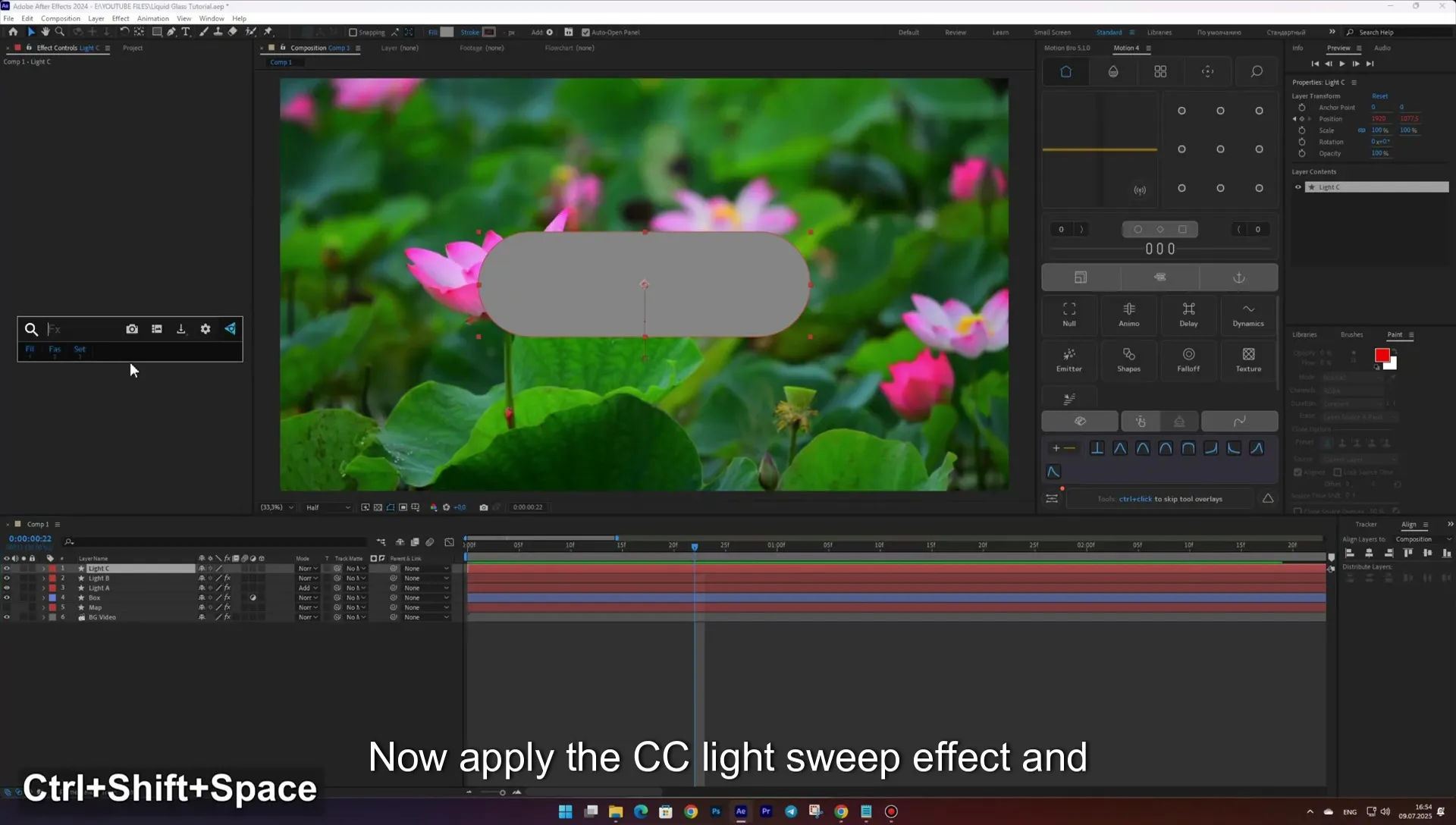Select the Pen tool in toolbar
Viewport: 1456px width, 825px height.
(x=171, y=32)
